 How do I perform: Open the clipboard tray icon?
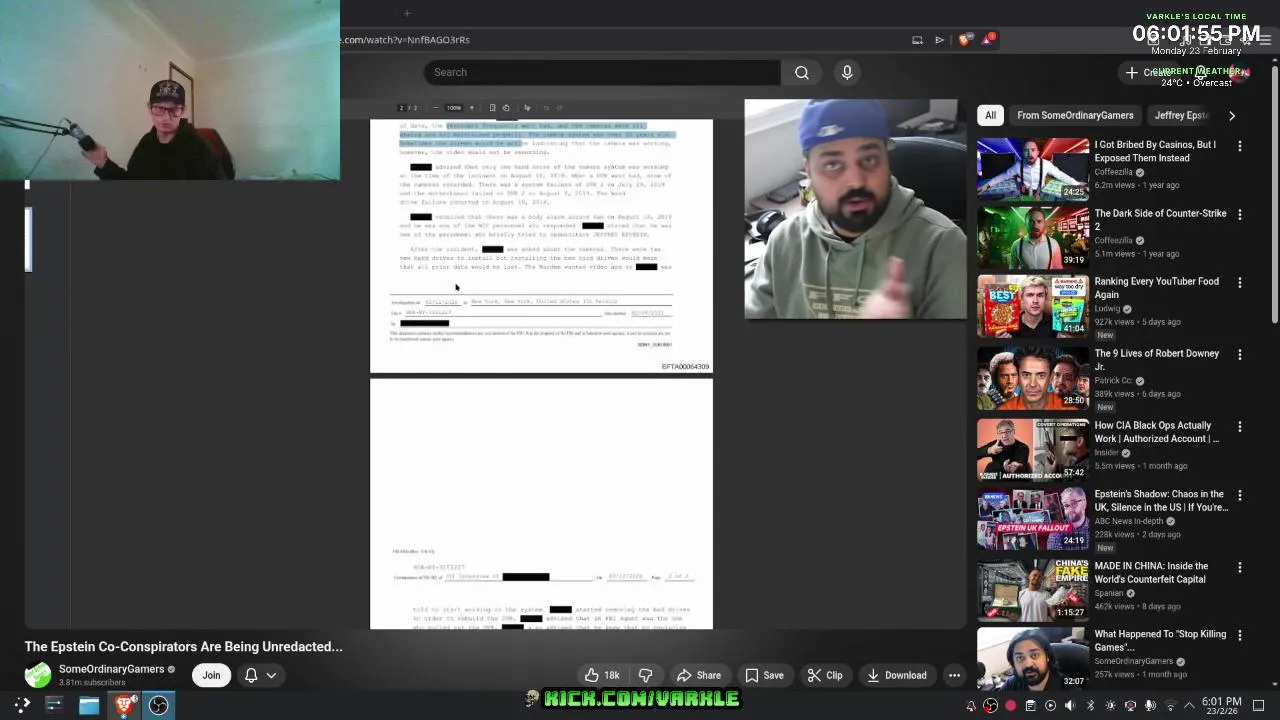tap(1030, 706)
